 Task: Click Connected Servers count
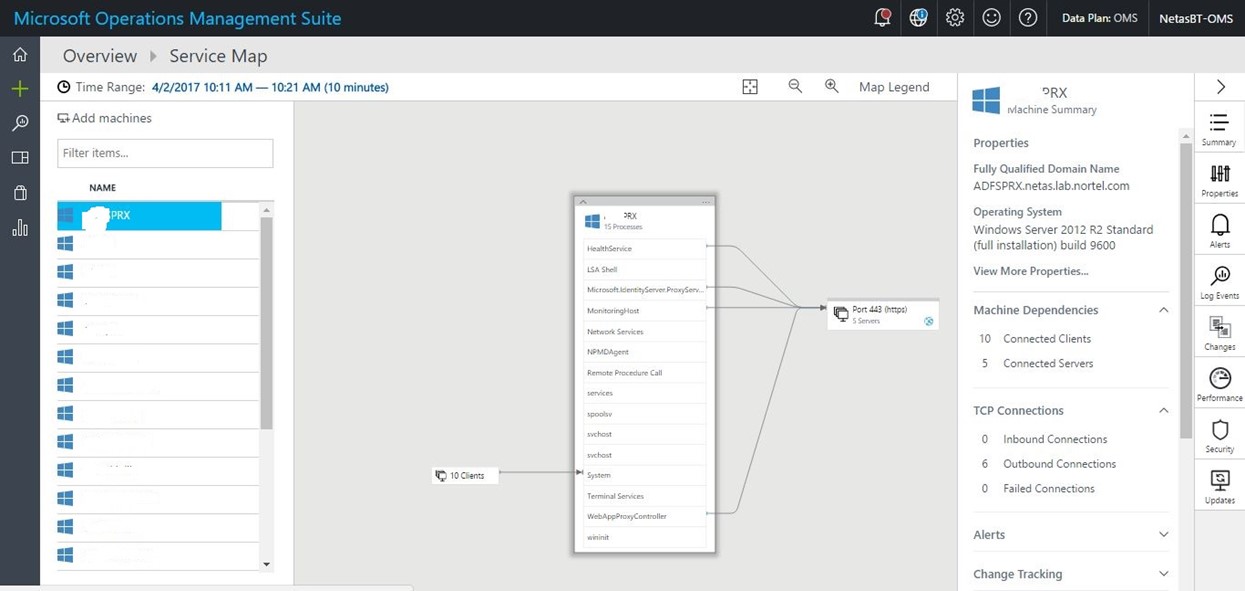[1037, 364]
